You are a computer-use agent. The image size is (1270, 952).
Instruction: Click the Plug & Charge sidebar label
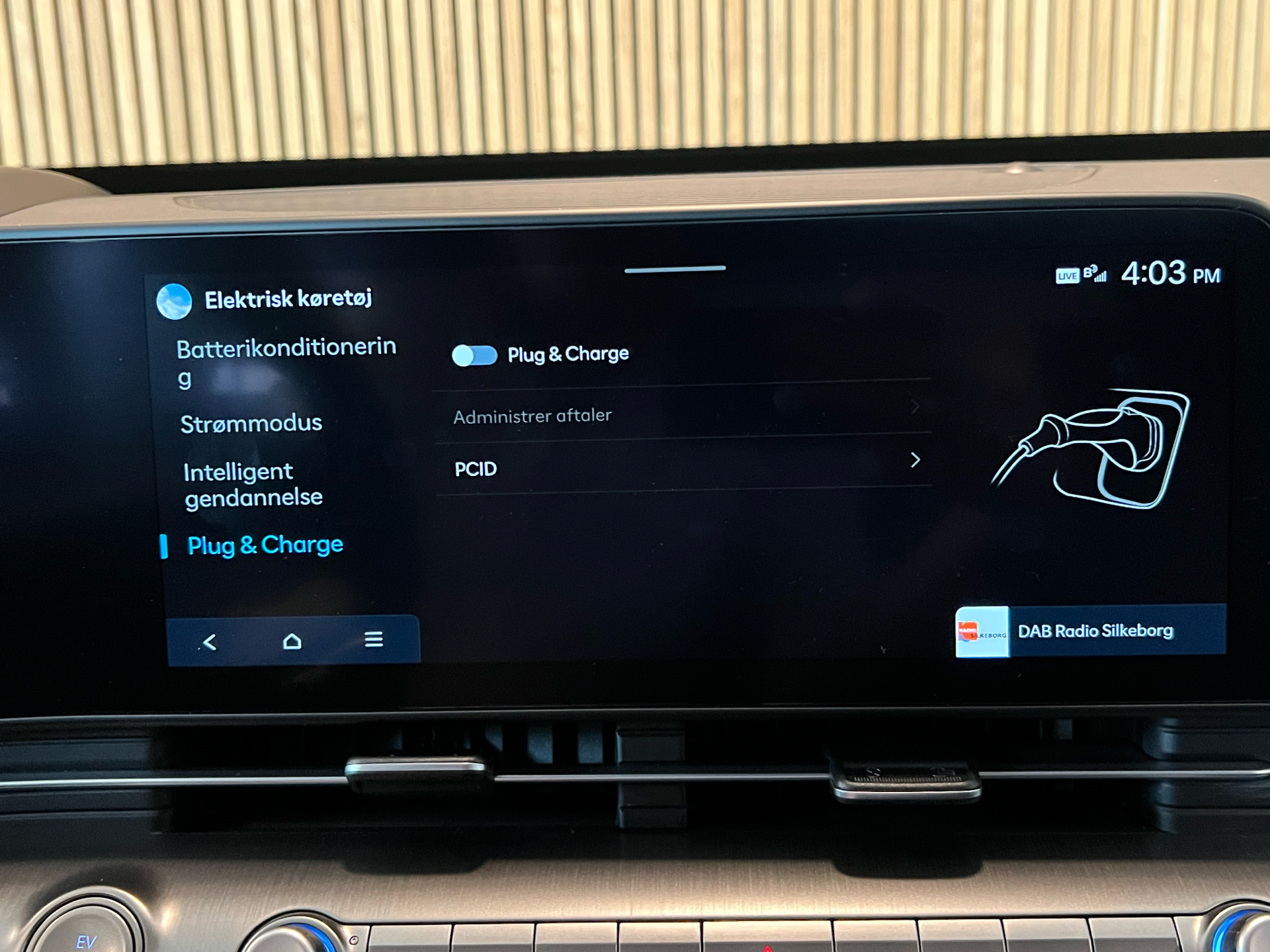pyautogui.click(x=264, y=544)
